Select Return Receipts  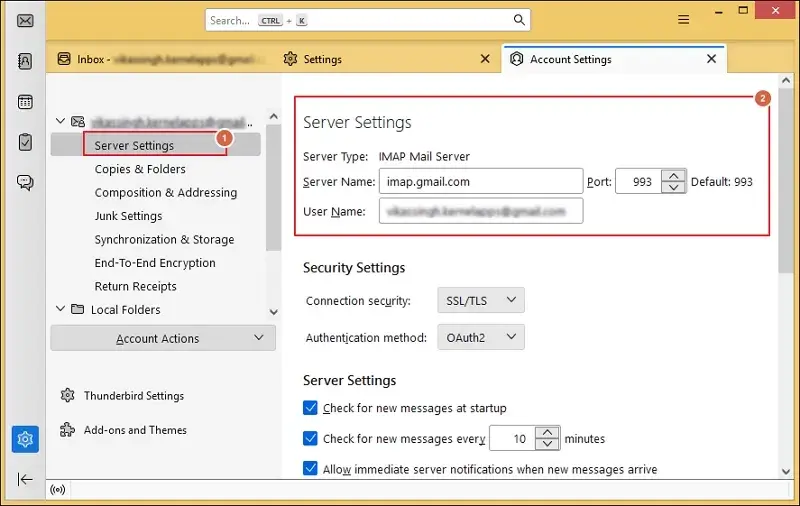tap(135, 286)
